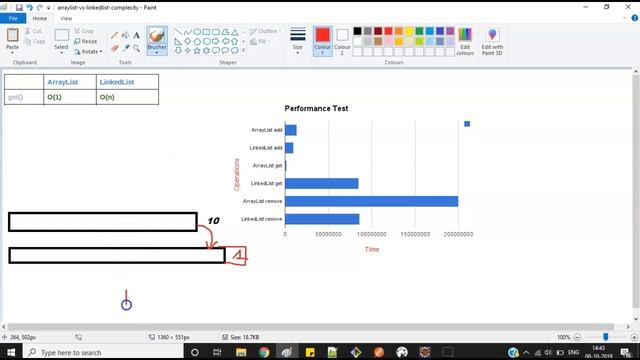Select the Five-point star shape

[197, 51]
